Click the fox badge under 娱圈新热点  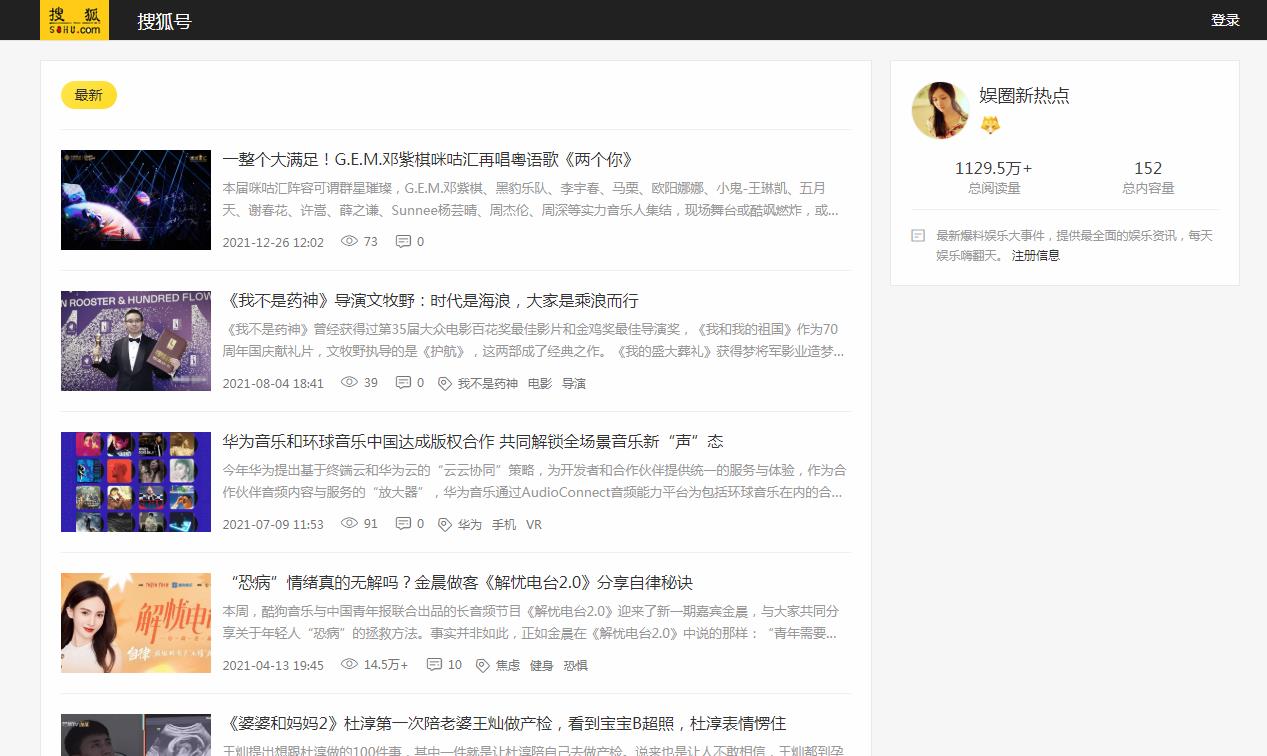(x=990, y=125)
